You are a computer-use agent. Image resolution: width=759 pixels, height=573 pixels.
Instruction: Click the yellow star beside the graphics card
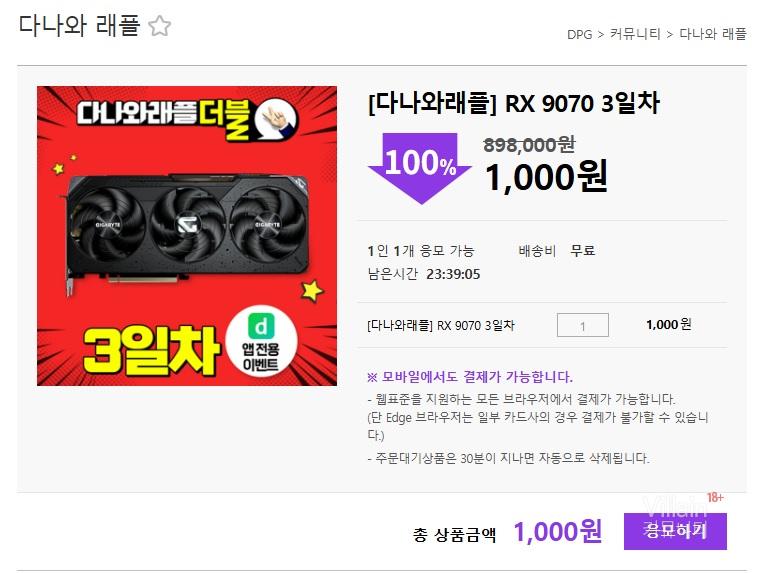coord(312,290)
